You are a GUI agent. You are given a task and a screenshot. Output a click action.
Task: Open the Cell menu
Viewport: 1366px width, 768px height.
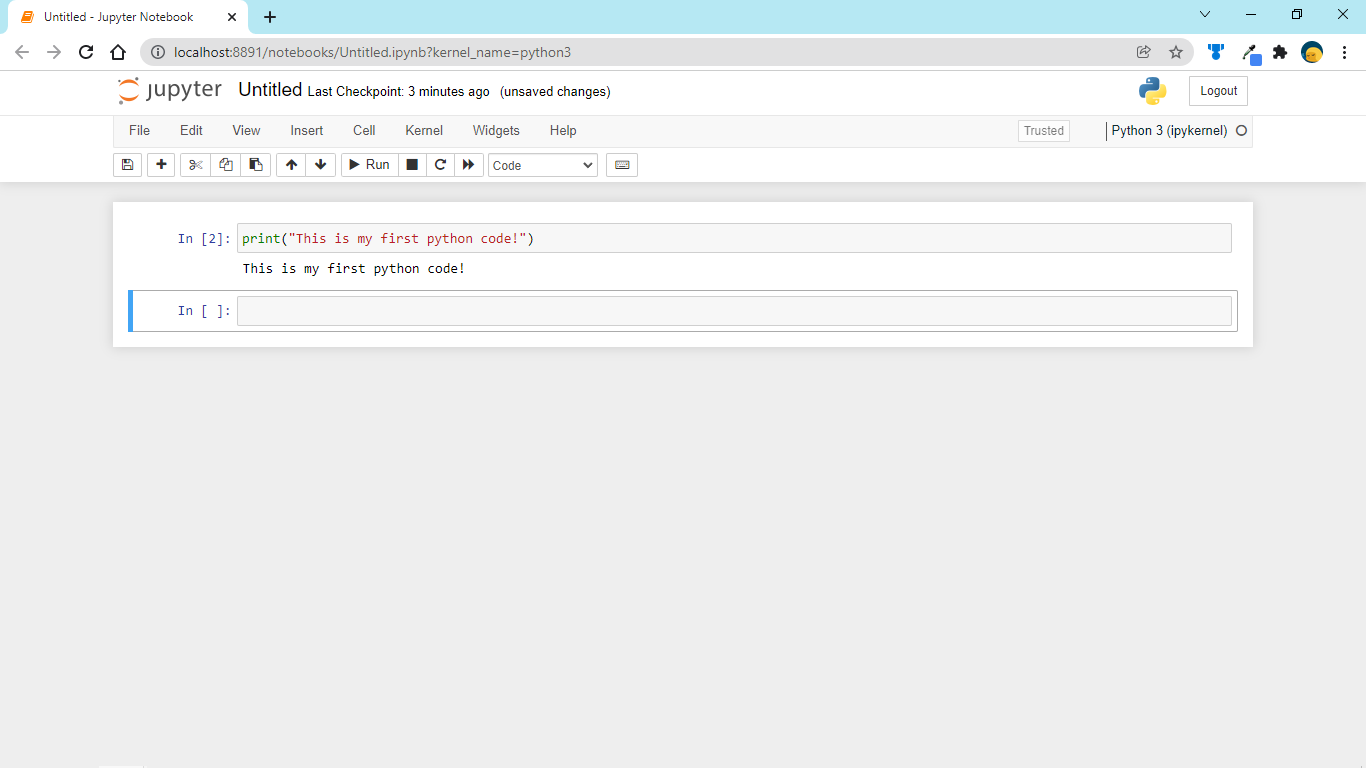point(364,131)
